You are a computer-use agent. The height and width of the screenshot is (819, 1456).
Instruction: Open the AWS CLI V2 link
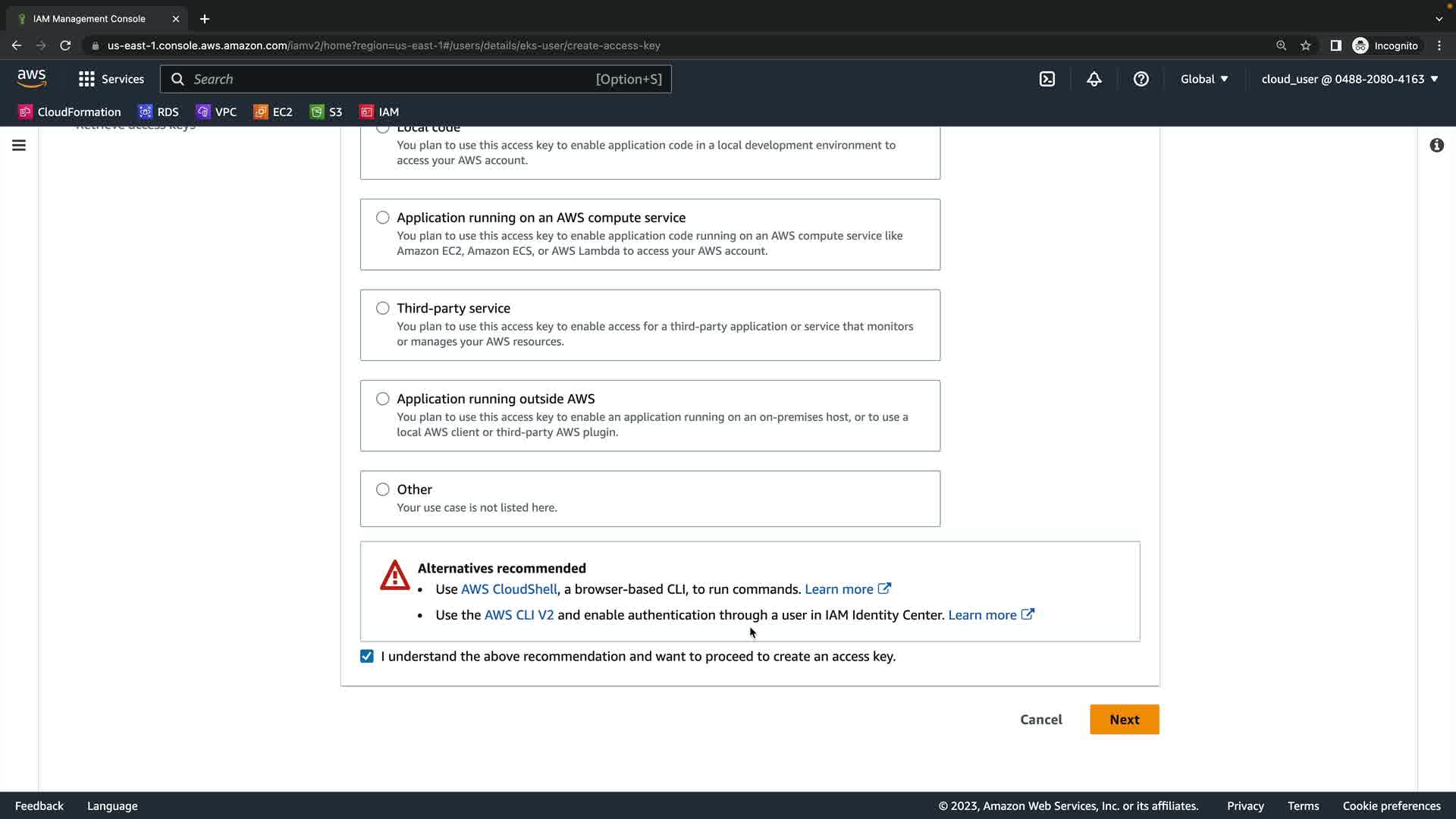tap(519, 615)
